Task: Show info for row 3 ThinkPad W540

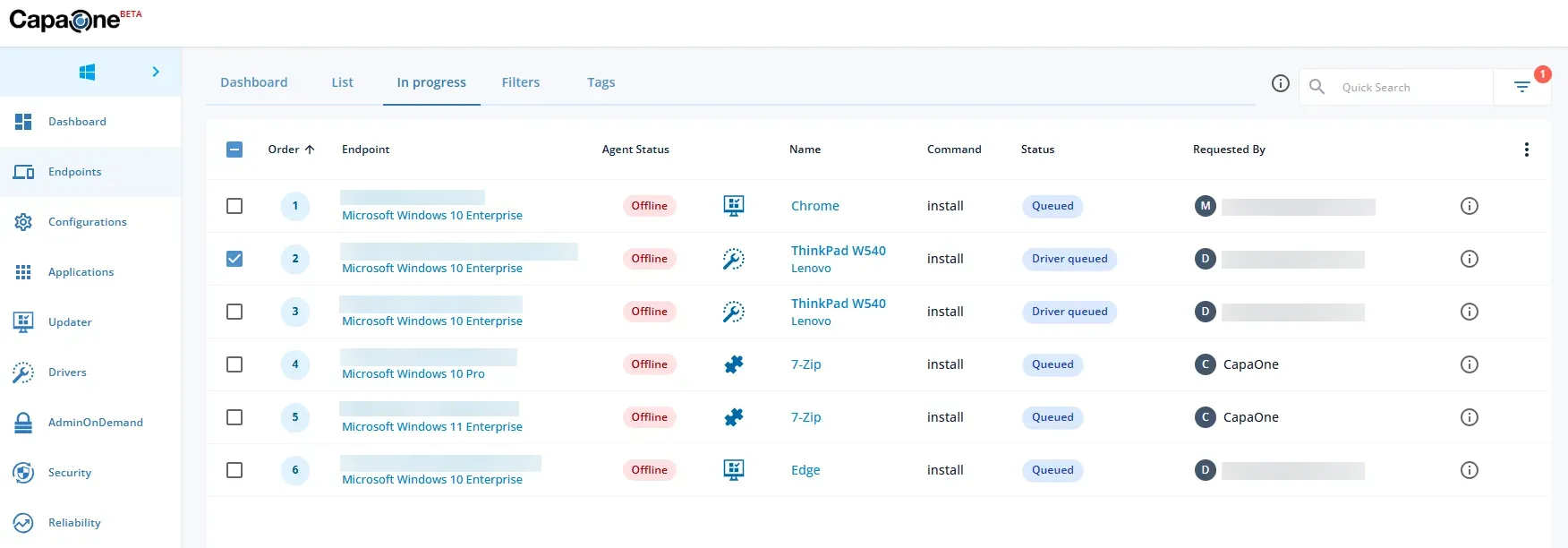Action: coord(1470,312)
